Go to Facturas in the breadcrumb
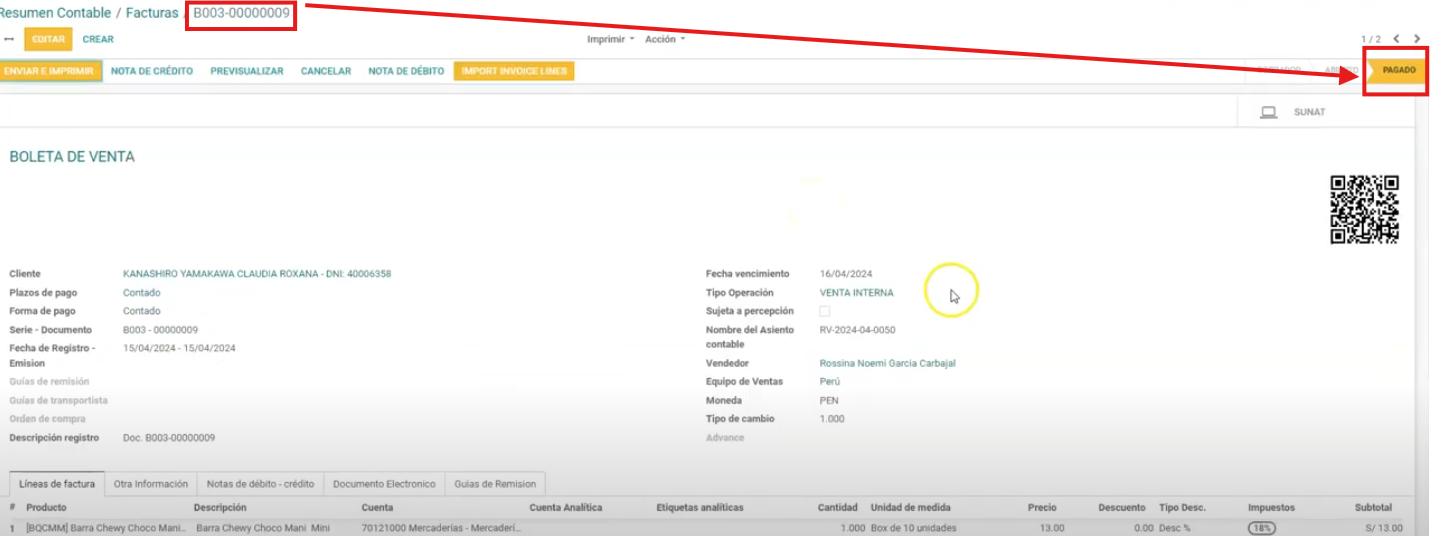Image resolution: width=1430 pixels, height=536 pixels. pos(152,13)
